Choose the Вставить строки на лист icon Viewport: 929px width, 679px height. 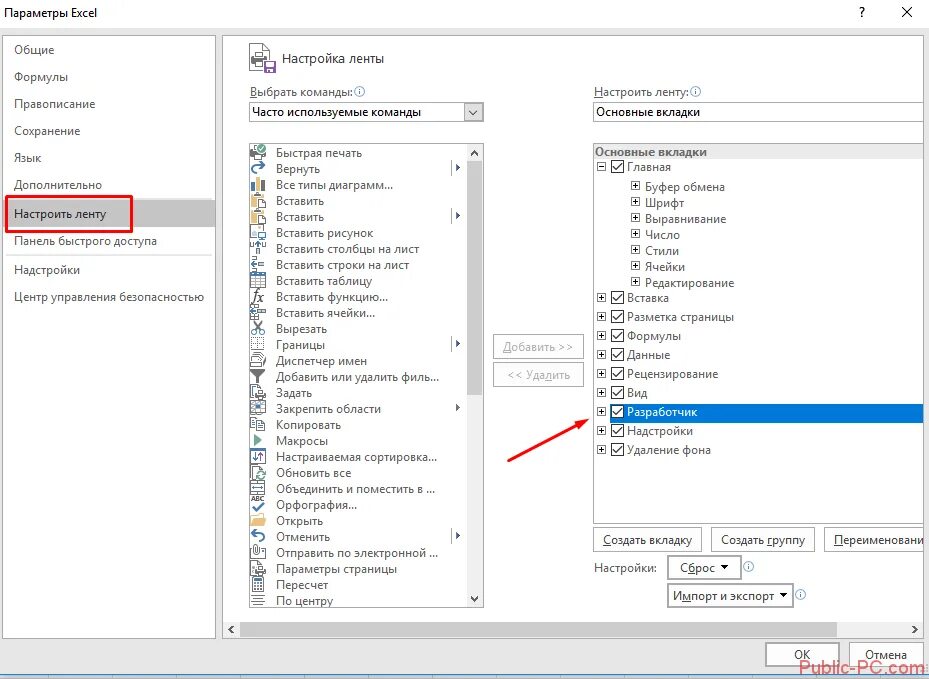(258, 264)
